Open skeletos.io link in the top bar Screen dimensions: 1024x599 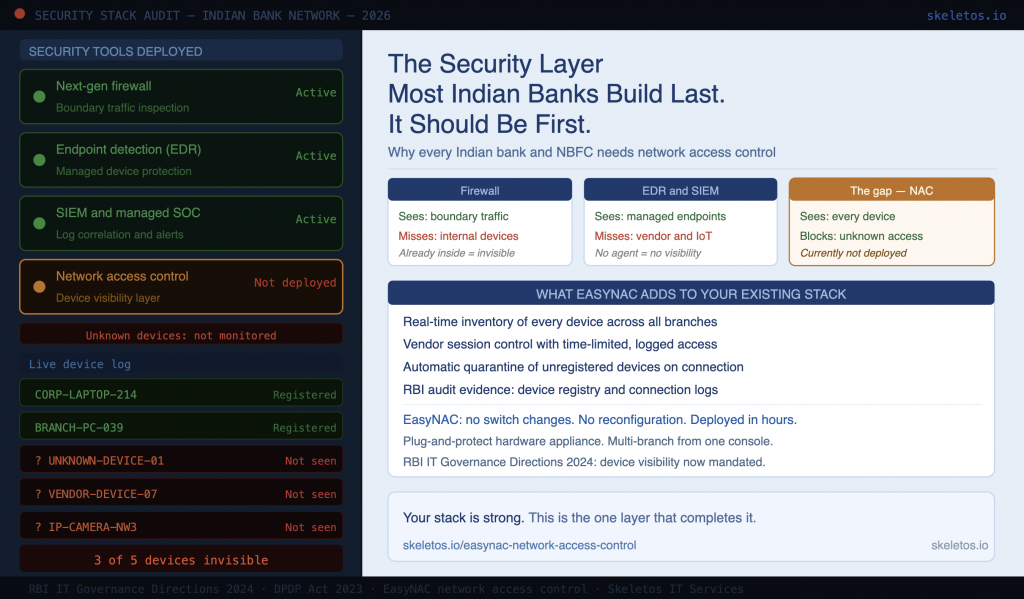click(966, 16)
